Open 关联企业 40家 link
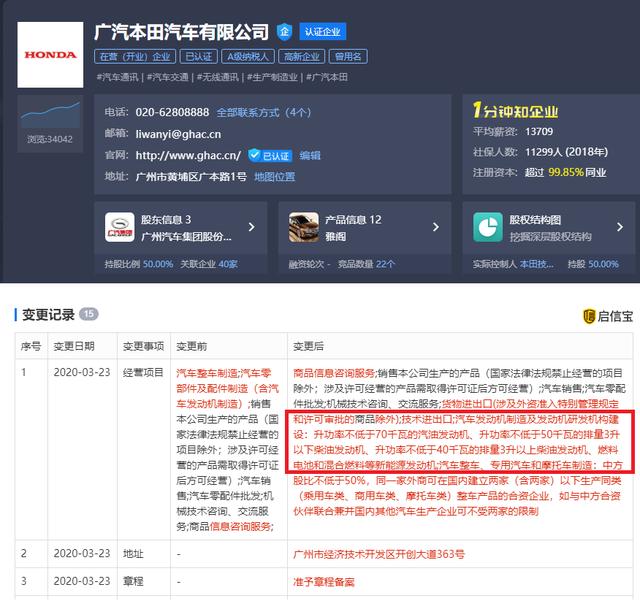The height and width of the screenshot is (609, 640). point(209,264)
